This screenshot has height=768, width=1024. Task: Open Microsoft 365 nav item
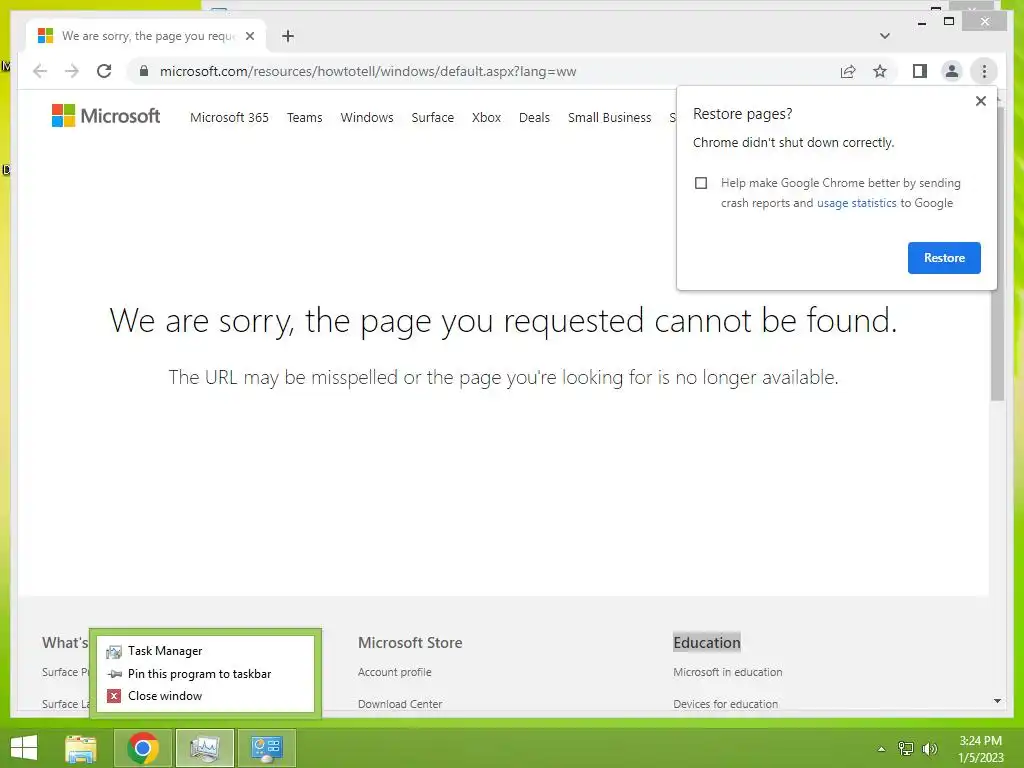pos(229,118)
